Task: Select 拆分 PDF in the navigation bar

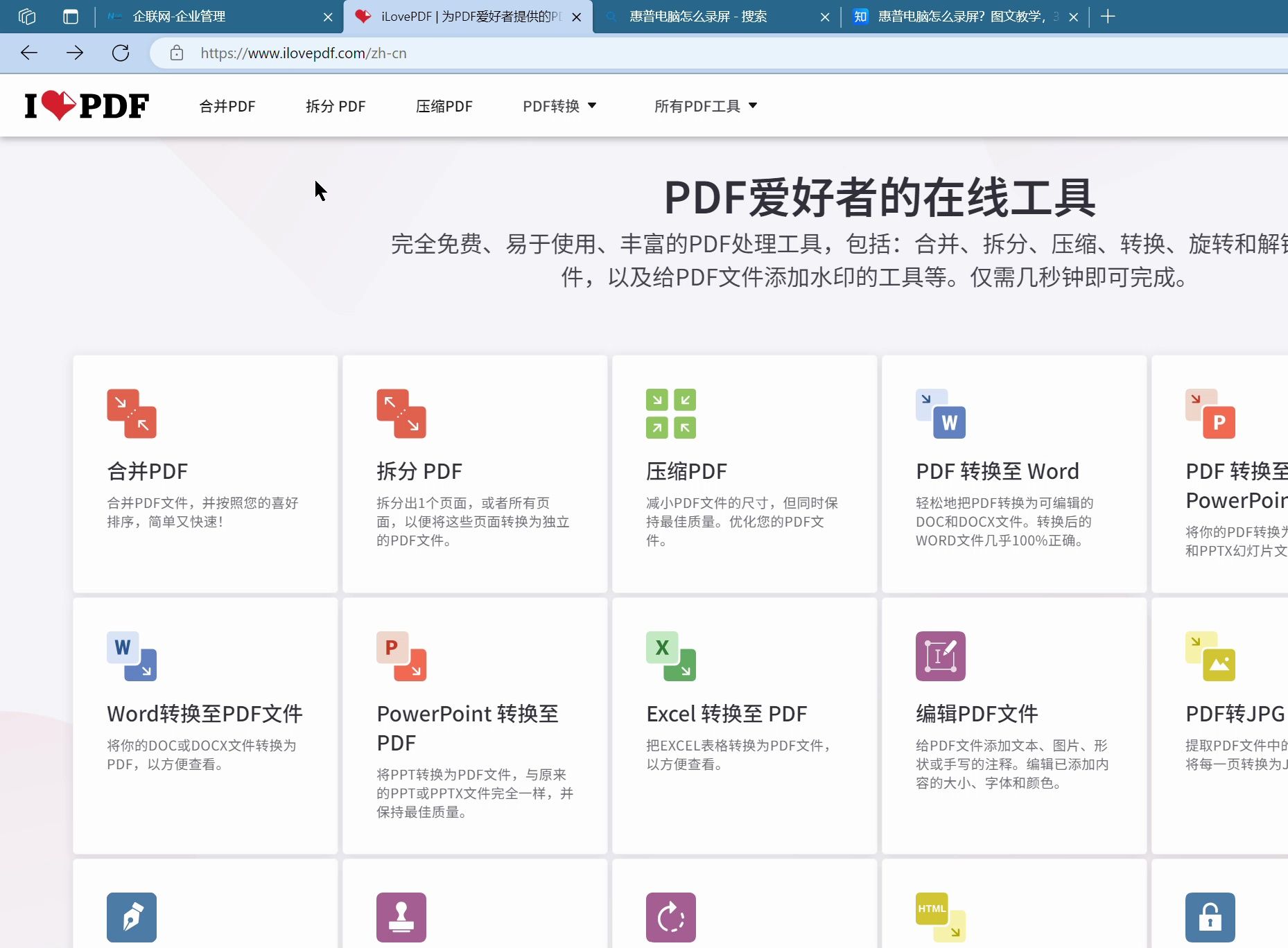Action: click(336, 106)
